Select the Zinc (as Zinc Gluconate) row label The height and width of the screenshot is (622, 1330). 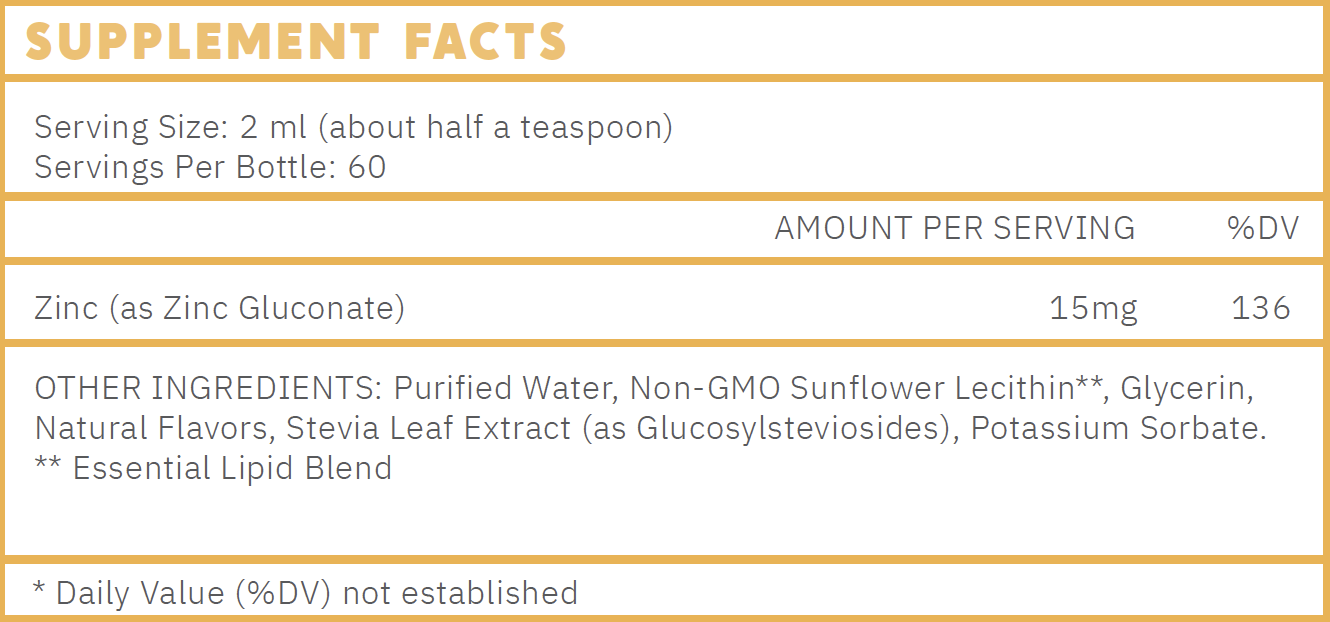click(x=220, y=308)
